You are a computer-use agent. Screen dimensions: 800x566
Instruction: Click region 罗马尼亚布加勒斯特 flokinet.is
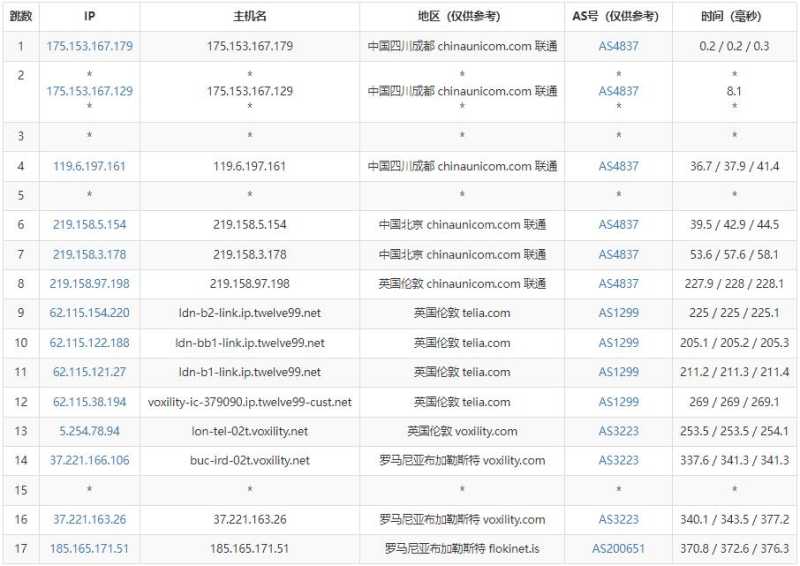pyautogui.click(x=462, y=549)
